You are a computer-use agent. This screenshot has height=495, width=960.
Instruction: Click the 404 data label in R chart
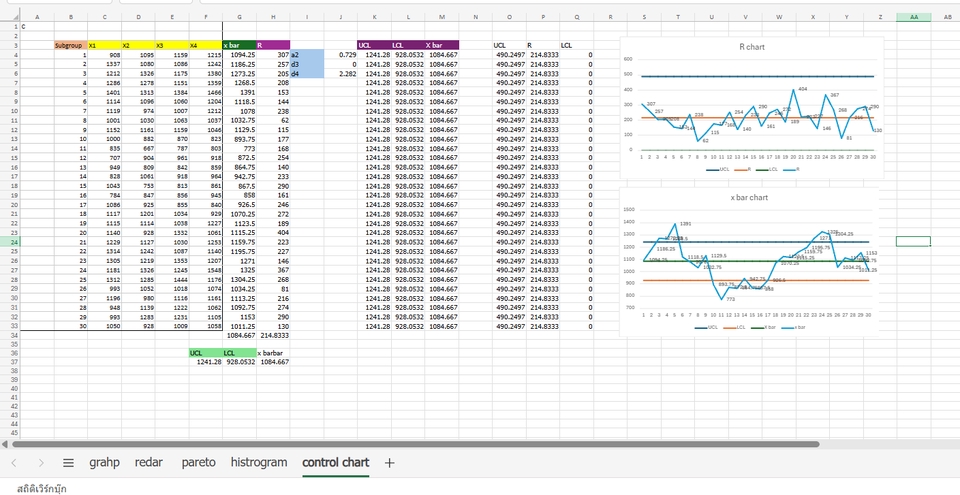pos(803,89)
